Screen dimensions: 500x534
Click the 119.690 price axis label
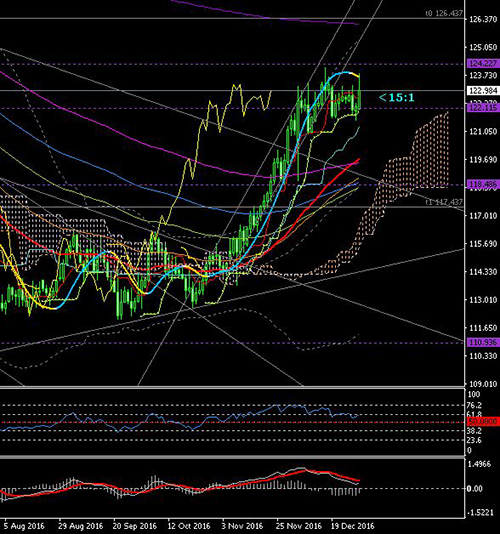pos(483,160)
